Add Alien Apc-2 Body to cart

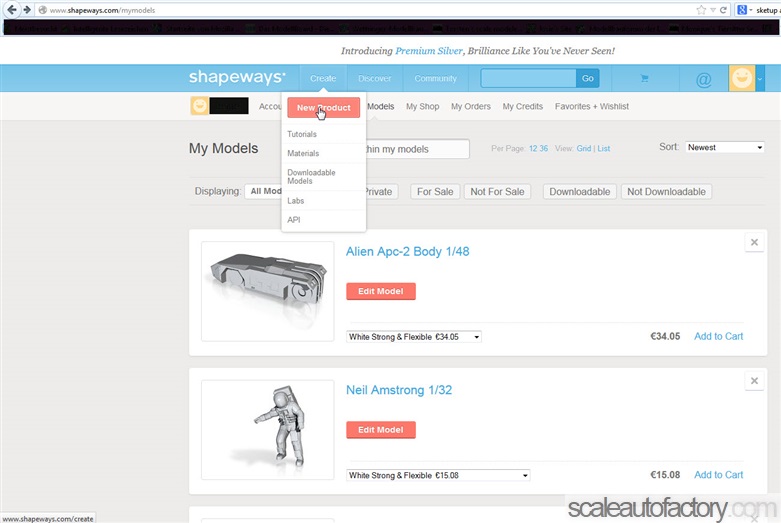tap(718, 336)
